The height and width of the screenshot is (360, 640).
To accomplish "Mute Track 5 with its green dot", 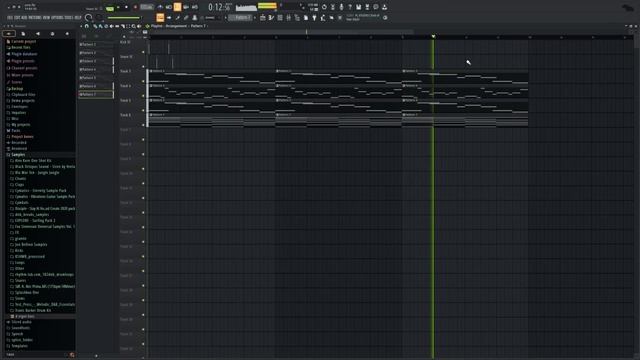I will point(143,110).
